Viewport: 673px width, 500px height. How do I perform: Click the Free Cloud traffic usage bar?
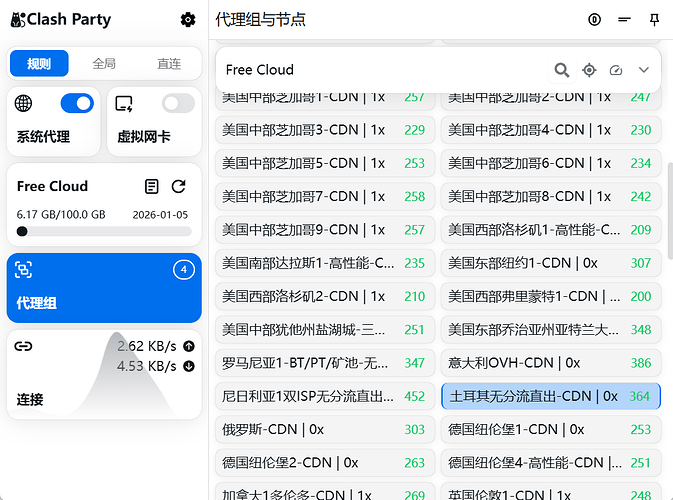click(x=104, y=231)
